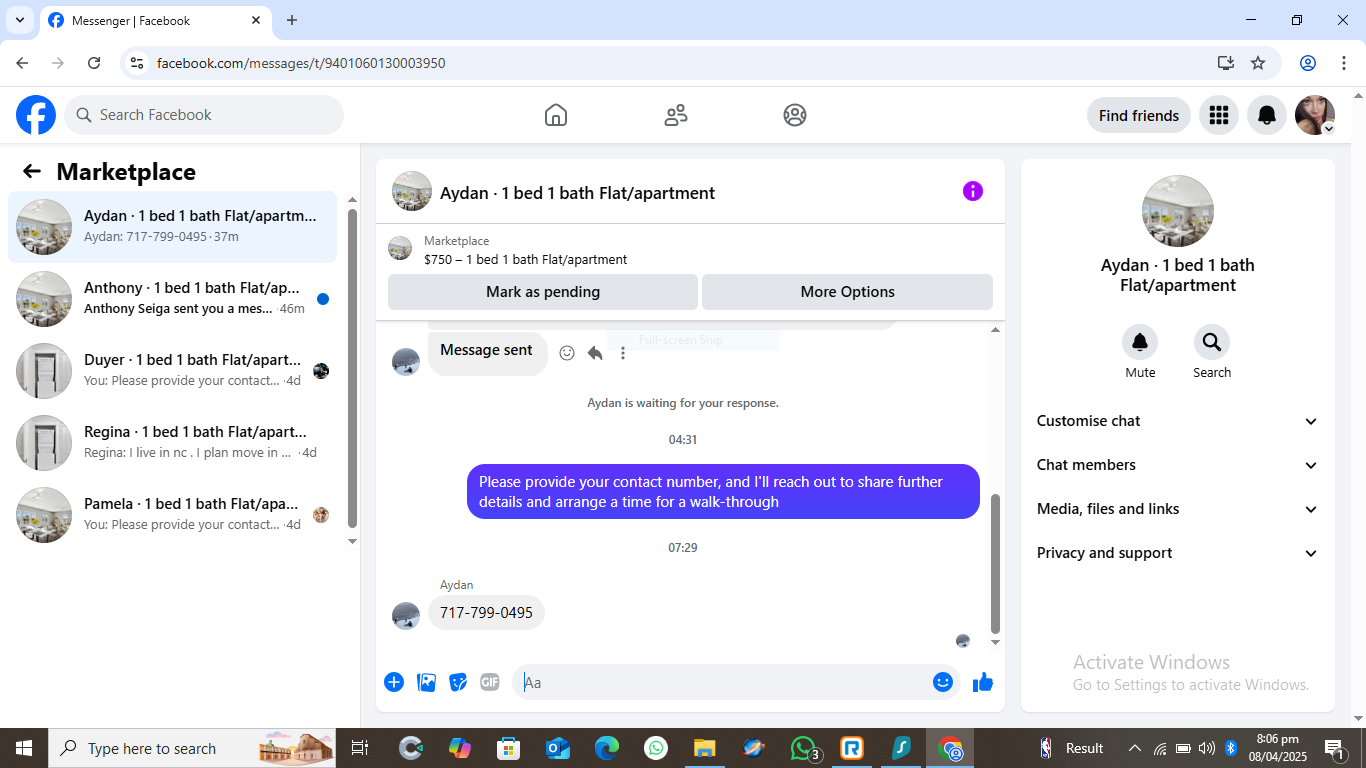
Task: Open Duyer conversation in Marketplace list
Action: click(173, 371)
